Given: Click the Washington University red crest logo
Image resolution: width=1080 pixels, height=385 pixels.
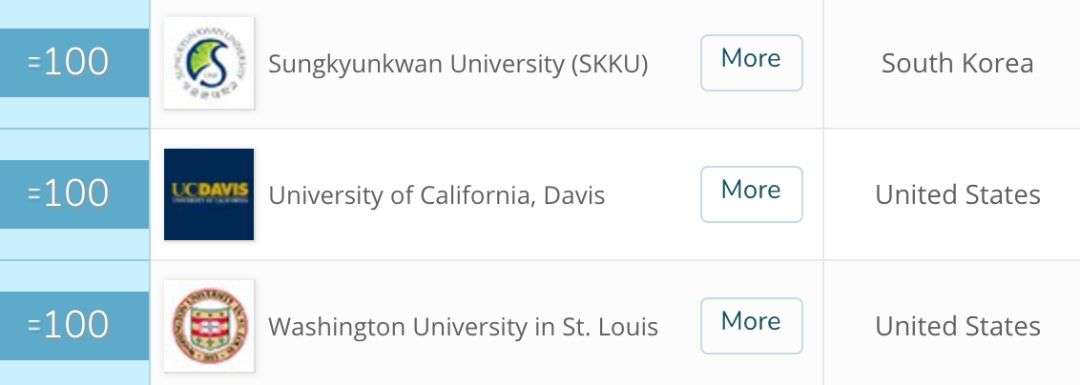Looking at the screenshot, I should point(209,326).
